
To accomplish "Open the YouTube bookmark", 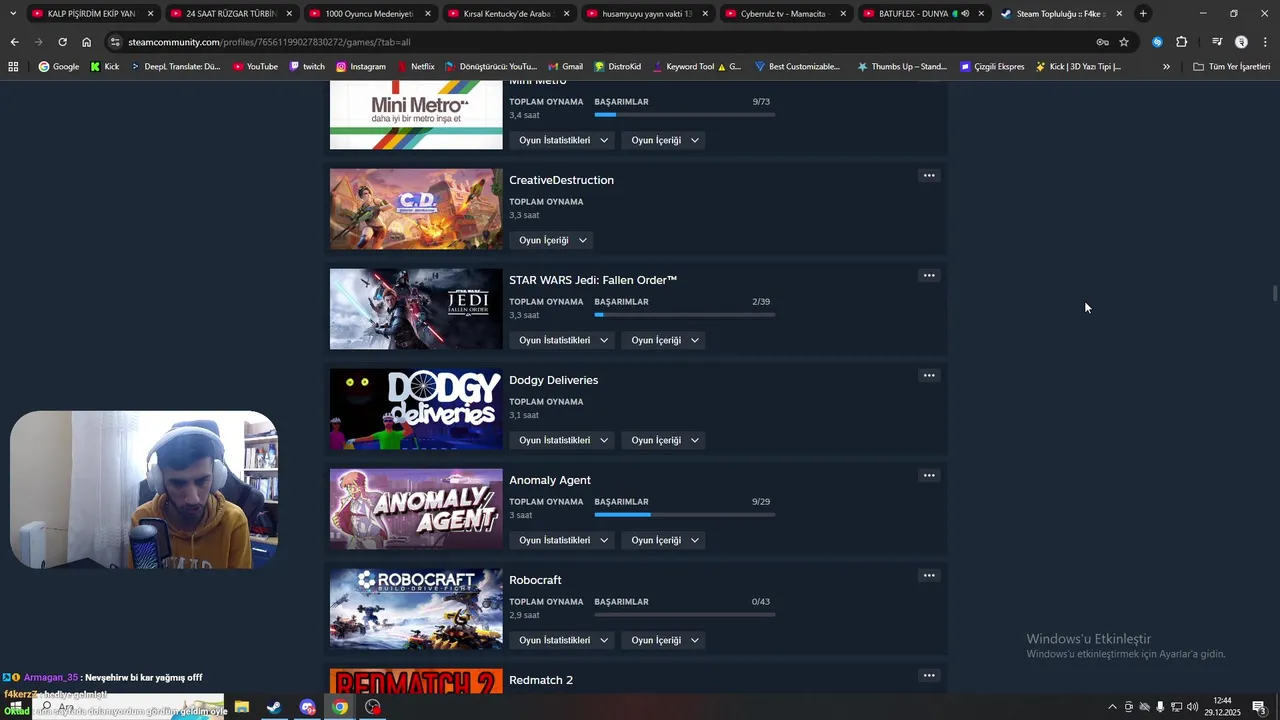I will click(255, 67).
